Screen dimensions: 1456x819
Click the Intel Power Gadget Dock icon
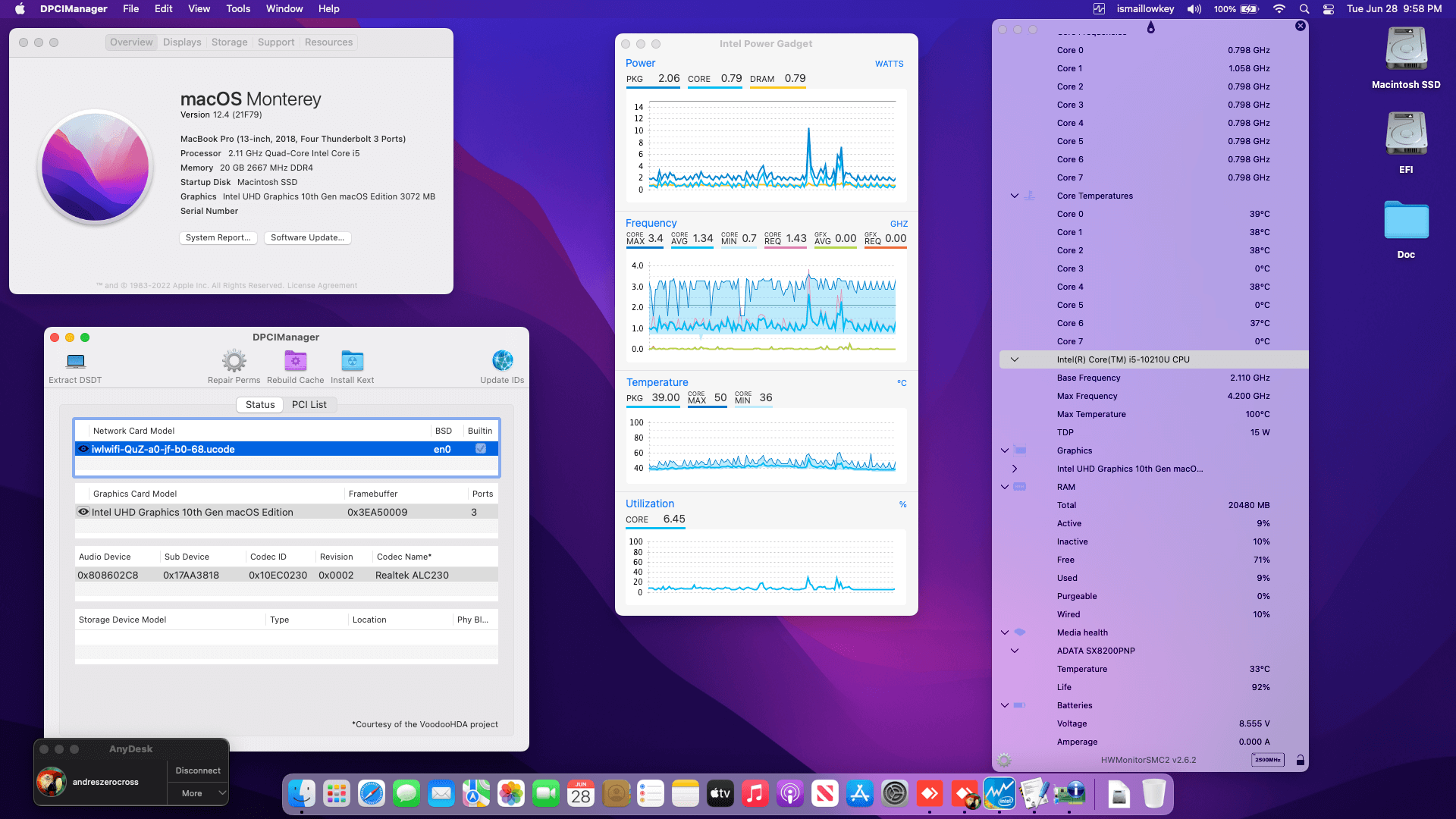tap(999, 794)
